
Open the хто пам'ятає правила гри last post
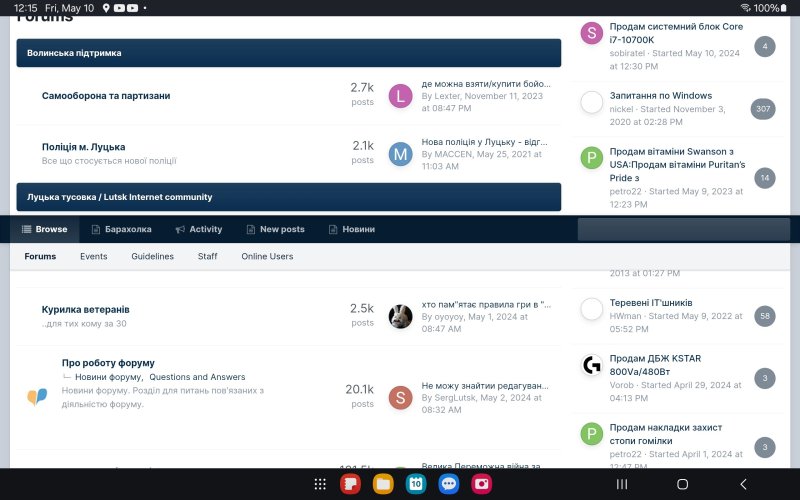coord(486,305)
